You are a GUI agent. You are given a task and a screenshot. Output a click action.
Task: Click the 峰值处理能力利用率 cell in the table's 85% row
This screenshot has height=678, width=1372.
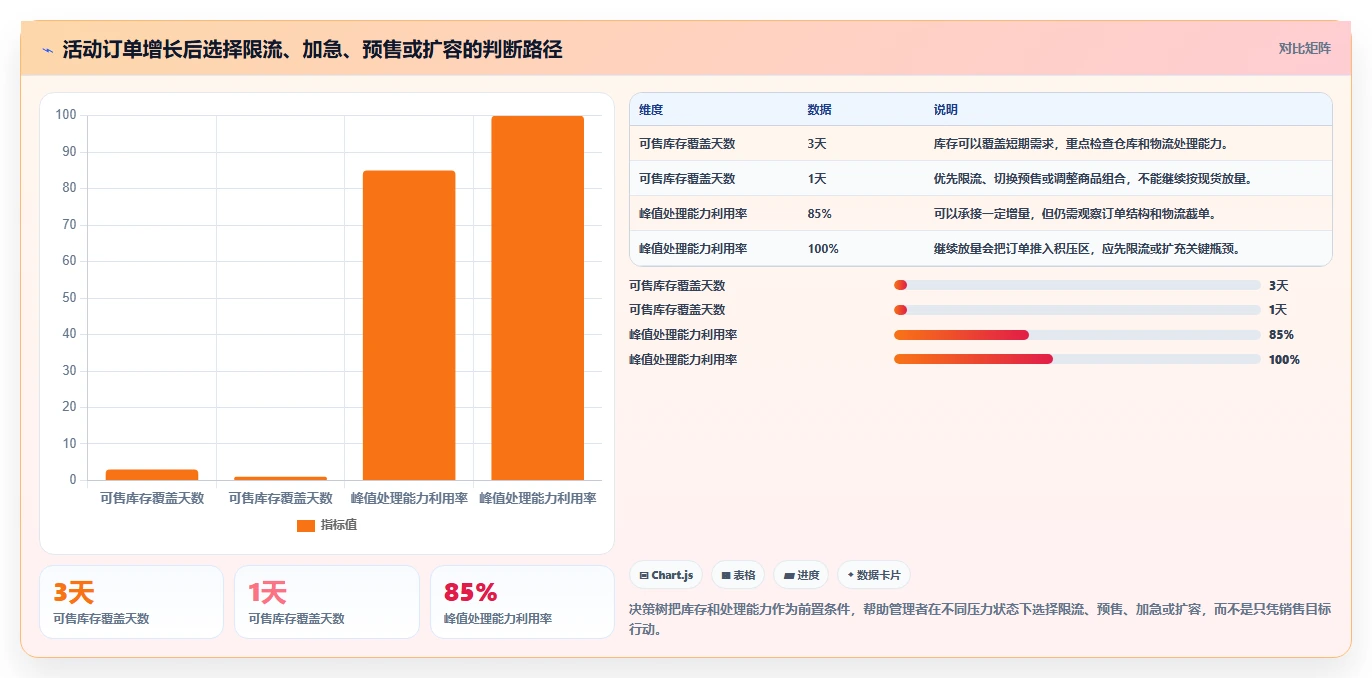tap(693, 213)
